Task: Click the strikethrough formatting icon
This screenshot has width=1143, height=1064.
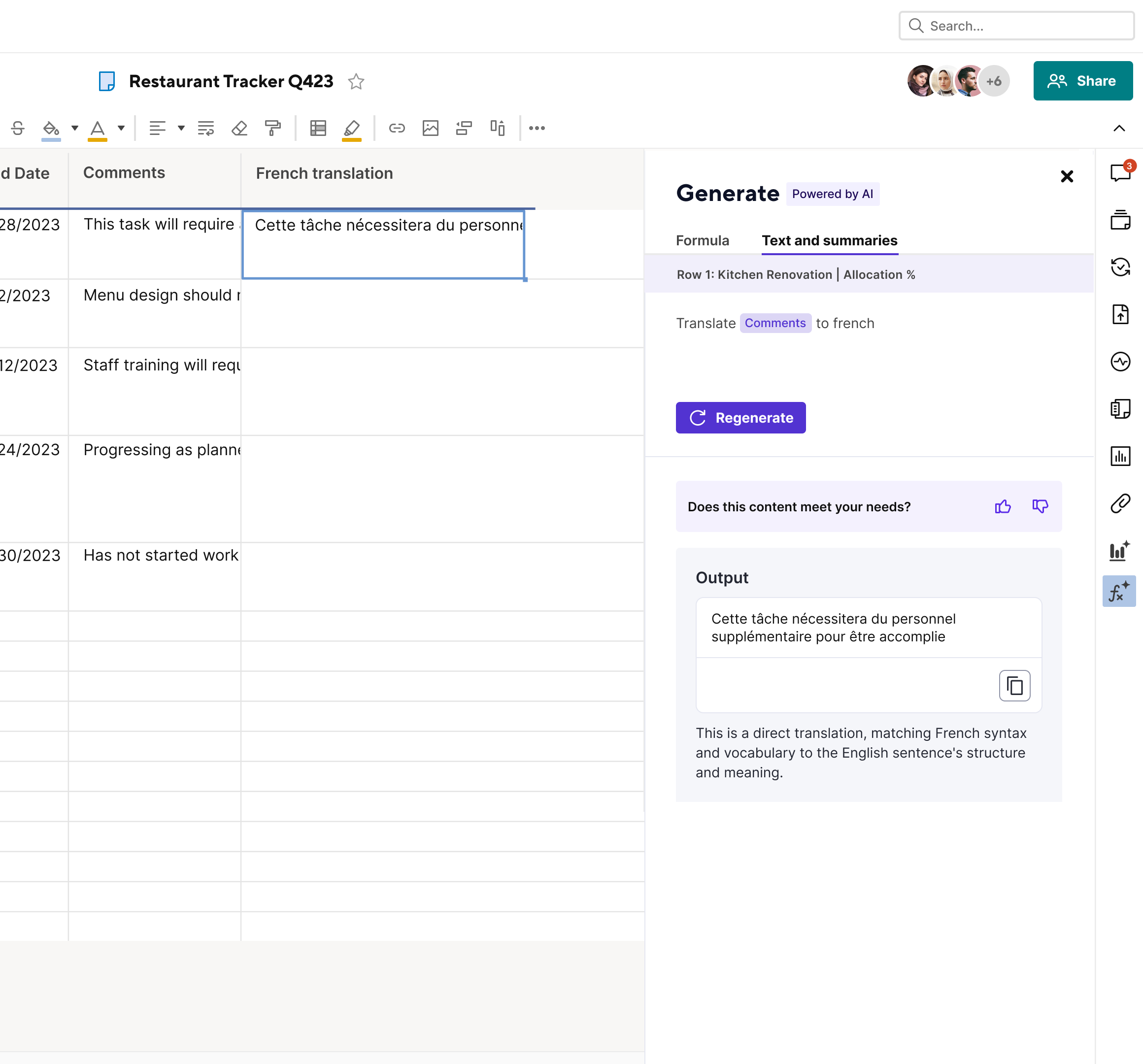Action: click(x=18, y=128)
